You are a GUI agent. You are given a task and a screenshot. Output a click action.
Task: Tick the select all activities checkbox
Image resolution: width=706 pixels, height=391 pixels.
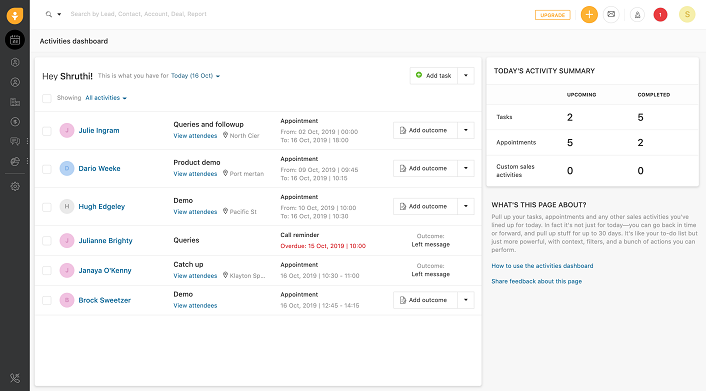click(x=47, y=98)
